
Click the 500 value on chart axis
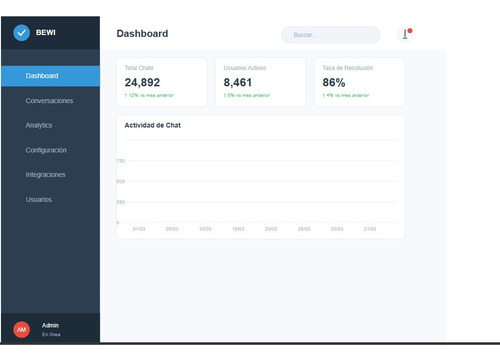[121, 182]
